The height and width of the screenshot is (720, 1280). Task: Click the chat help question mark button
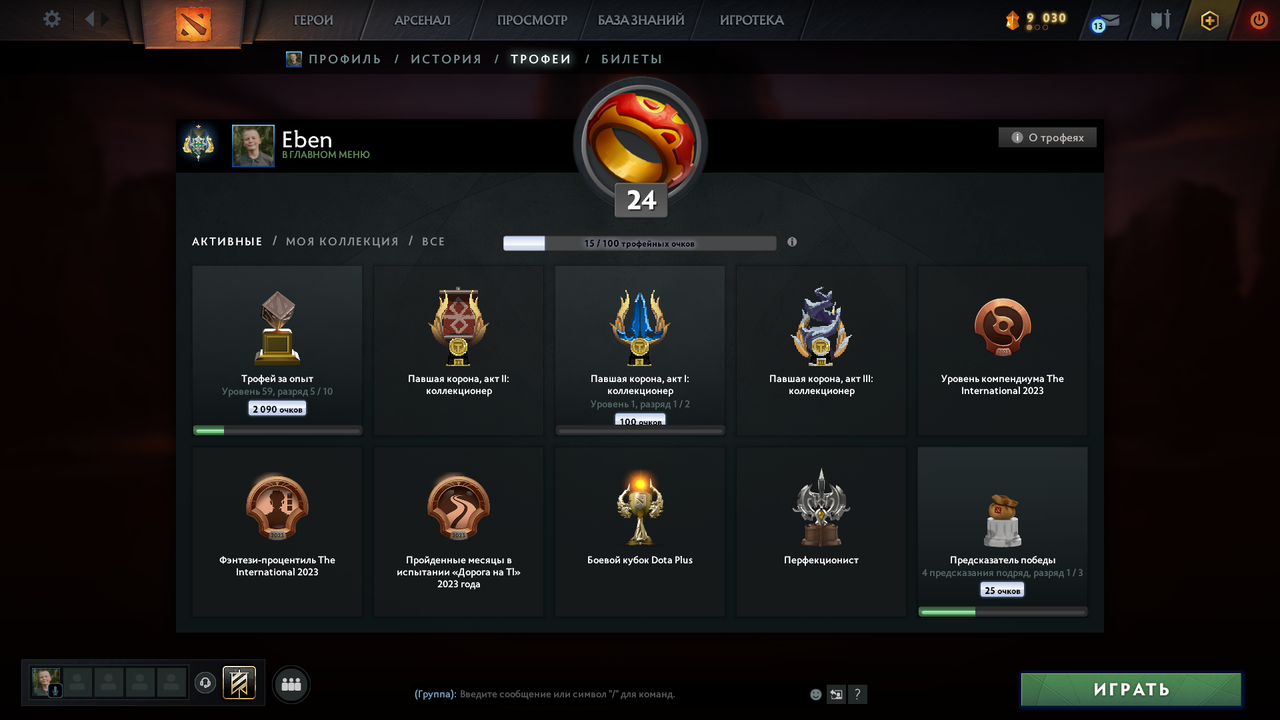coord(857,694)
